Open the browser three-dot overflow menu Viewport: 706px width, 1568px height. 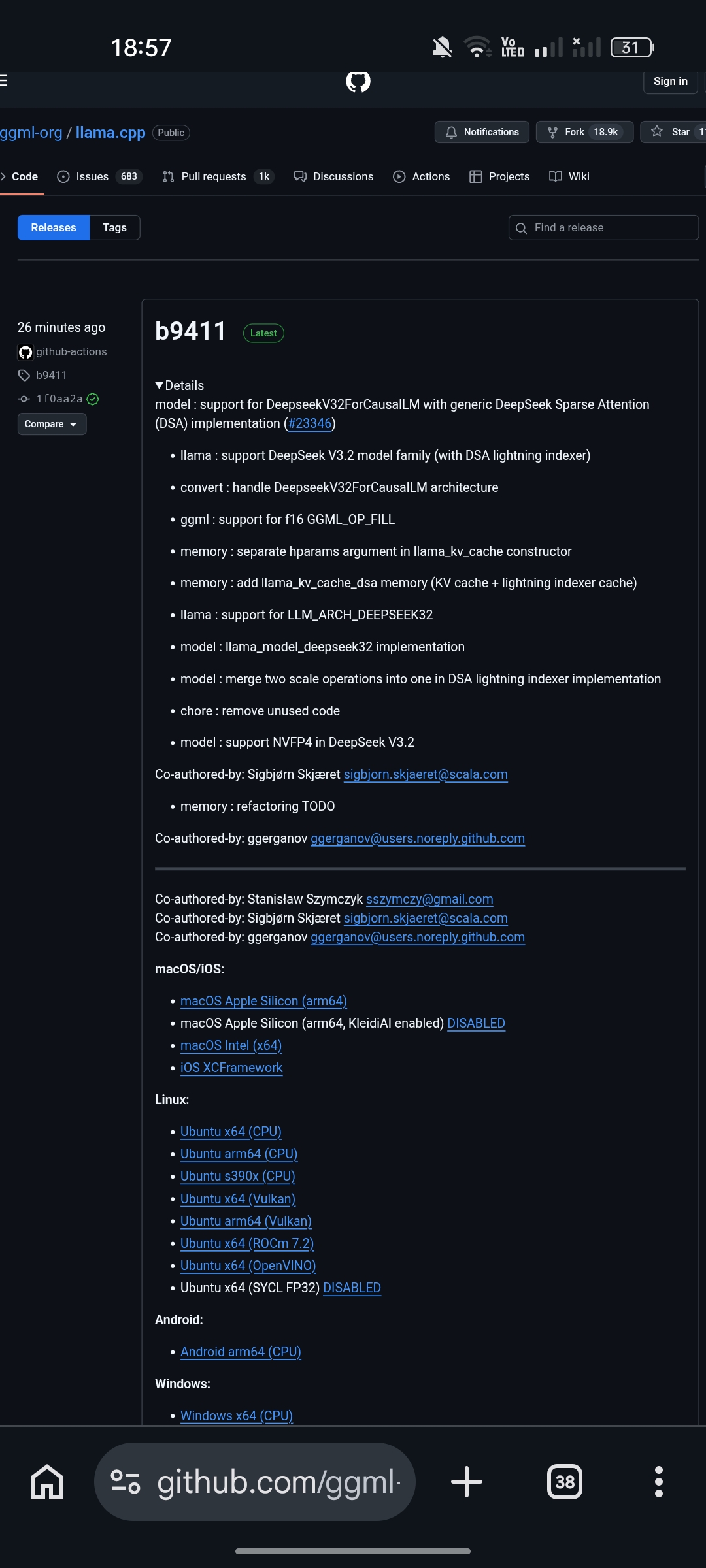click(x=659, y=1482)
